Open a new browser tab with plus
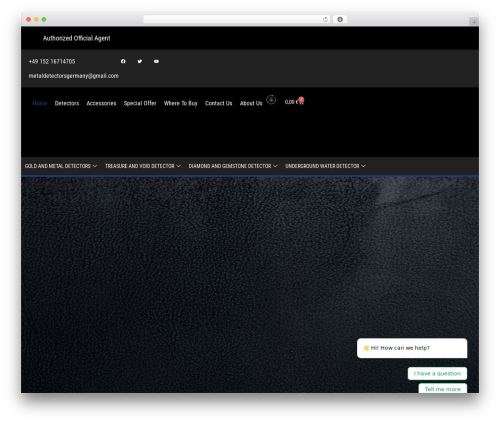Viewport: 500px width, 423px height. (474, 22)
